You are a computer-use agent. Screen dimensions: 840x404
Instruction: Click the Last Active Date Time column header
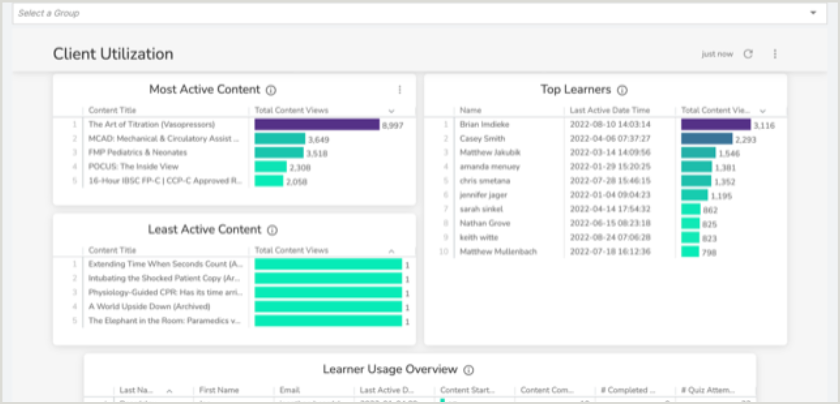point(610,110)
